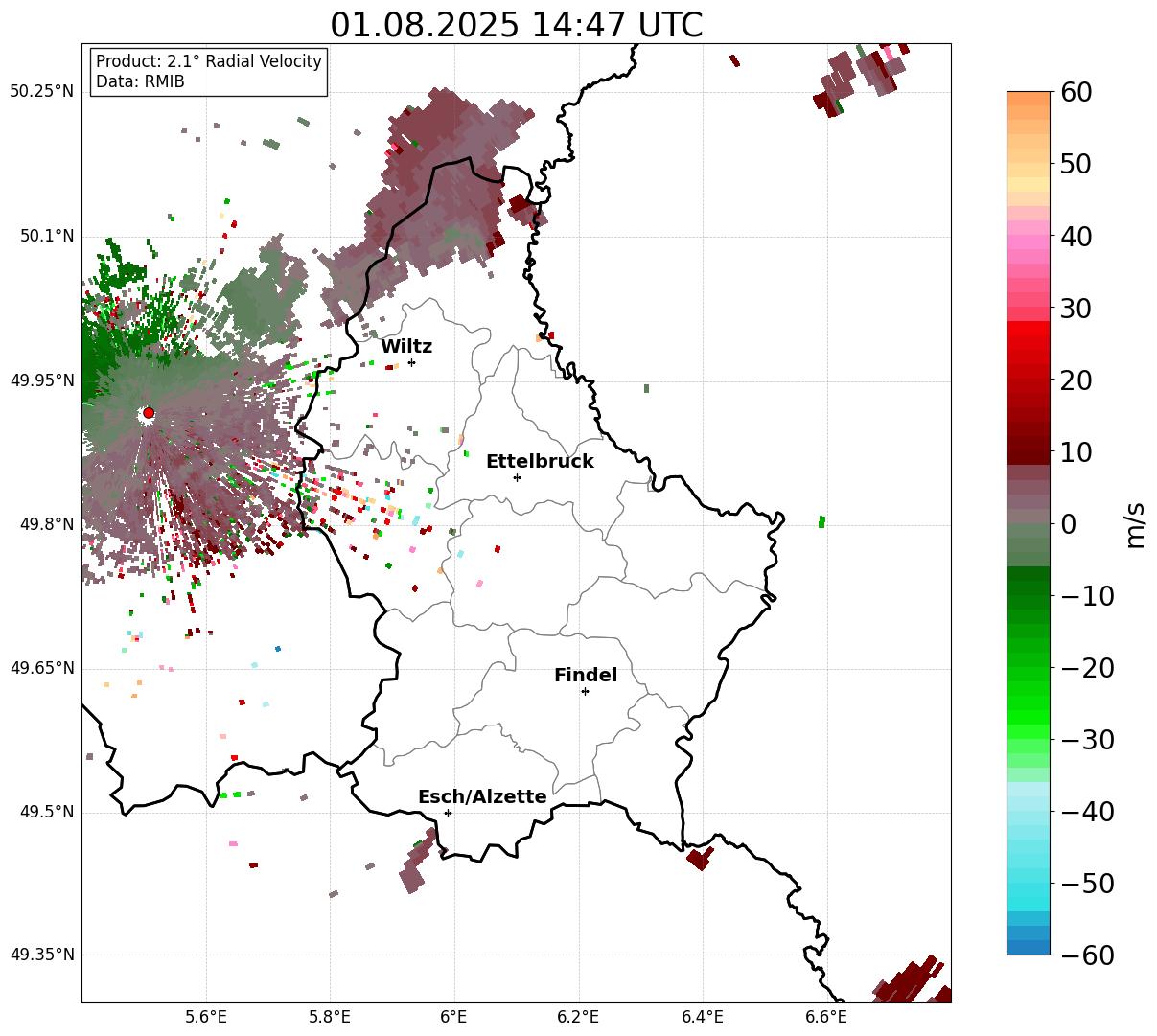This screenshot has width=1157, height=1036.
Task: Click the 49.35°N latitude label
Action: [41, 955]
